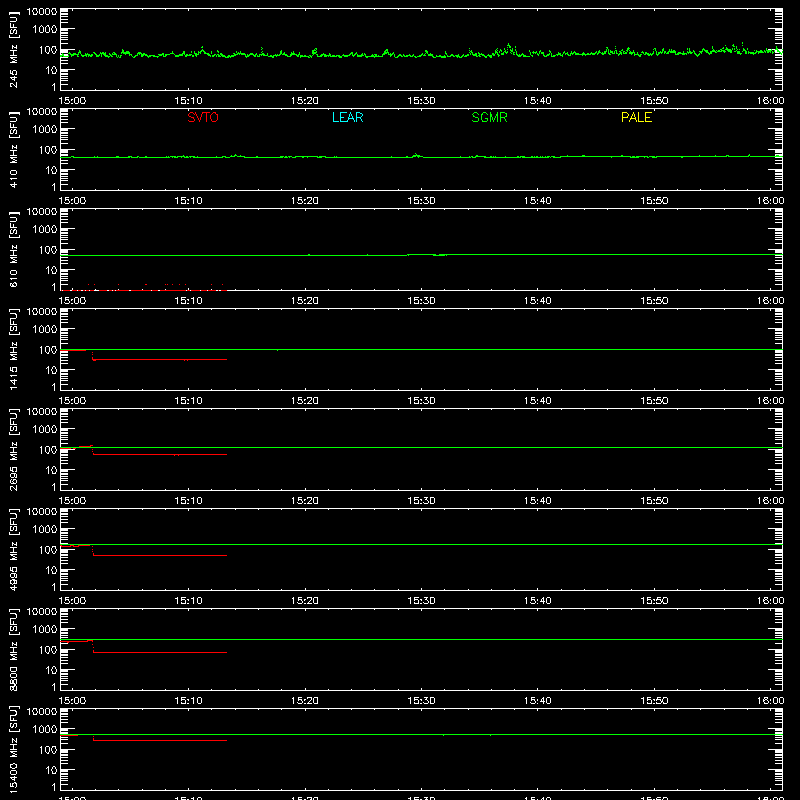Click the 10 y-axis value of 8800 MHz panel
This screenshot has height=800, width=800.
(x=51, y=670)
